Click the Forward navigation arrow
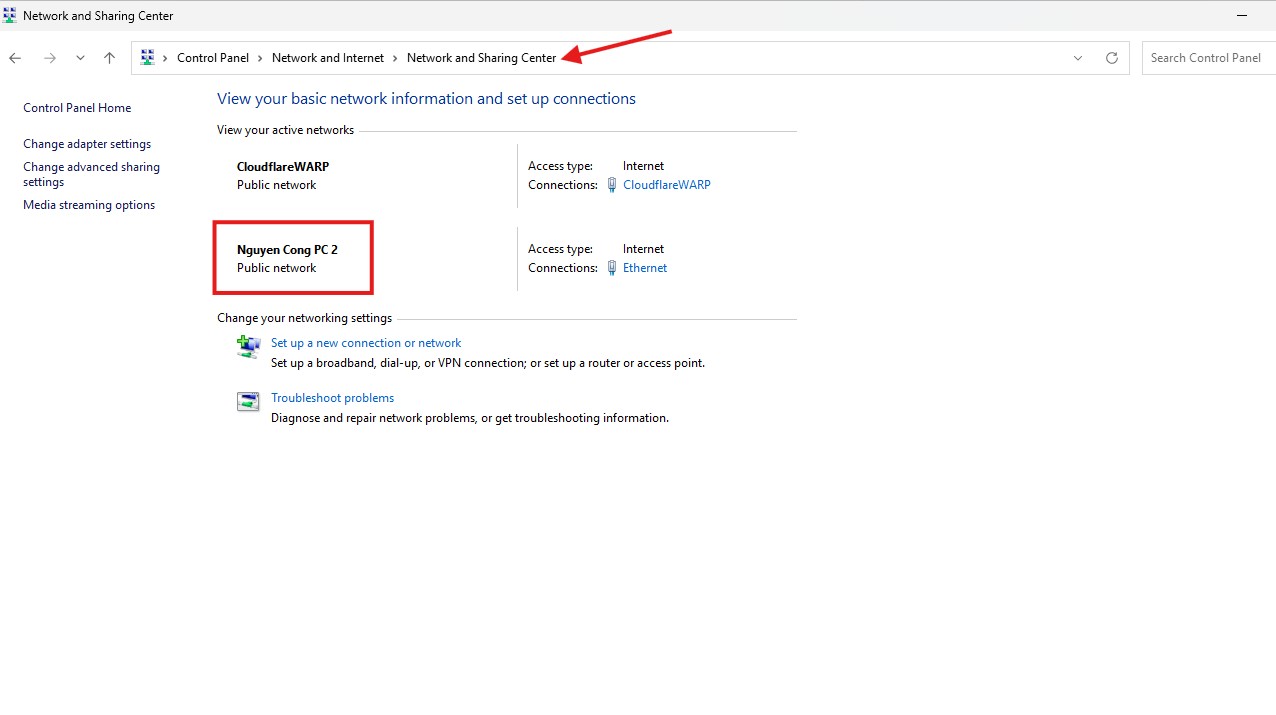The image size is (1276, 715). coord(49,58)
